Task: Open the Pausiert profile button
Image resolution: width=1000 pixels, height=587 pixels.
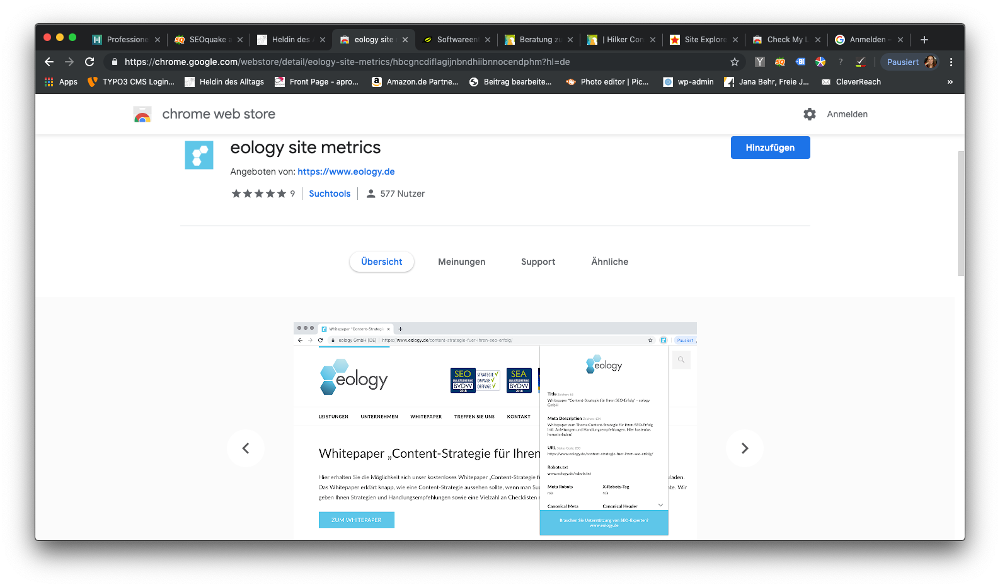Action: click(910, 62)
